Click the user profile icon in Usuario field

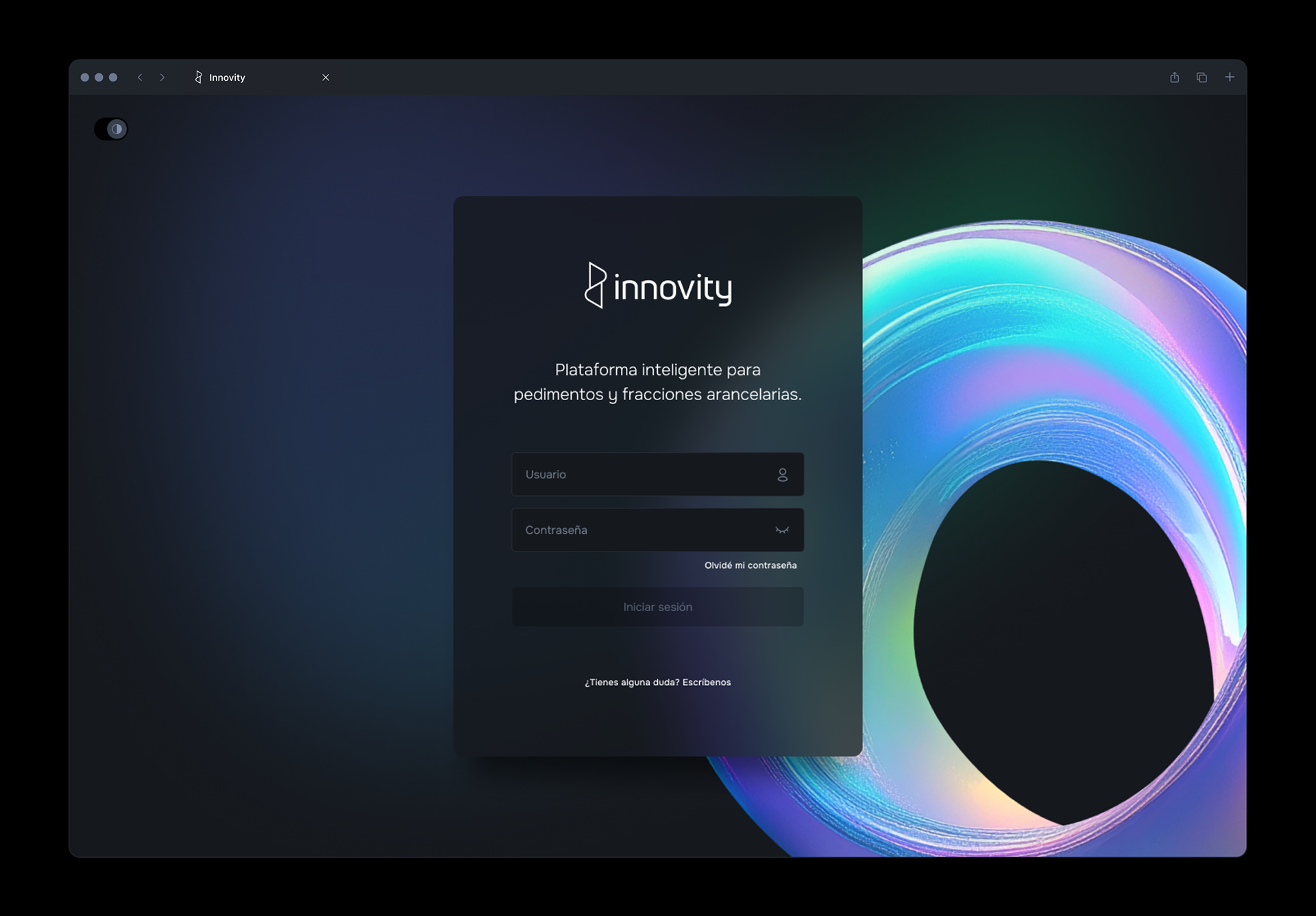[x=782, y=474]
